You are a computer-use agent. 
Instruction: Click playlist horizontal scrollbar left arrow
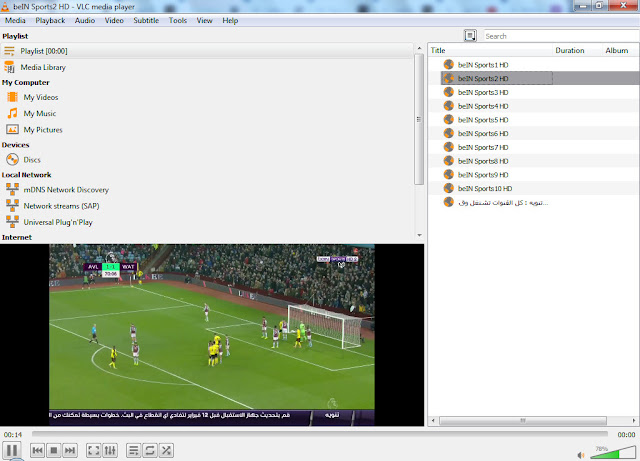click(433, 421)
